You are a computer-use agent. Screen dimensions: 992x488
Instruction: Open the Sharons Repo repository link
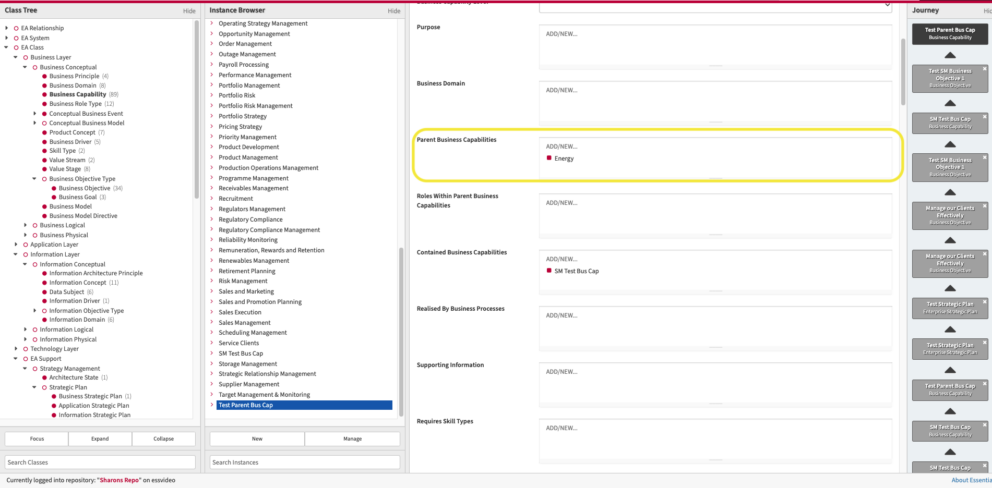pyautogui.click(x=120, y=480)
